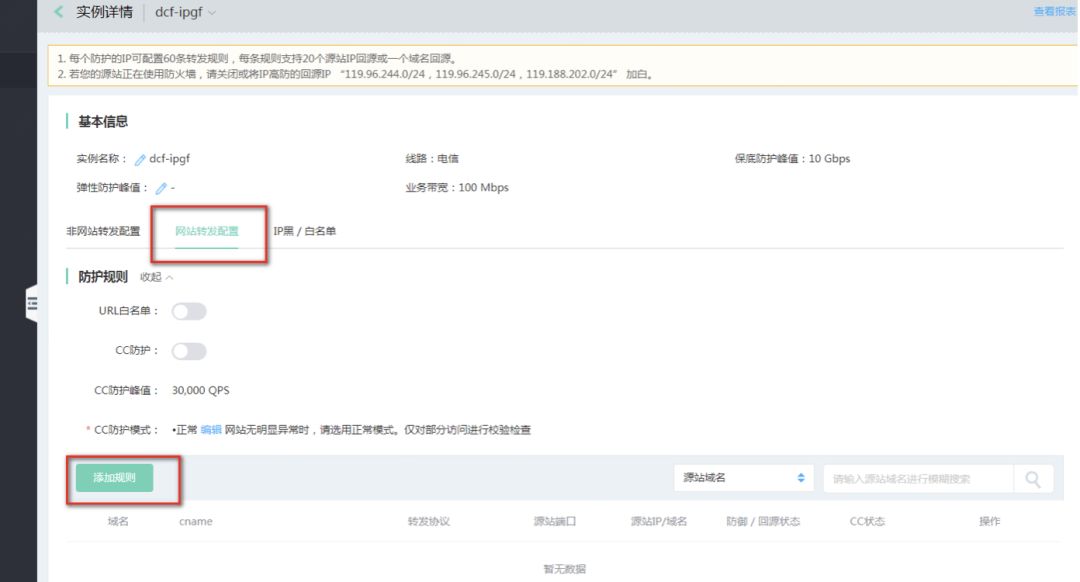Click 编辑 link for CC防护模式
The image size is (1080, 582).
pyautogui.click(x=211, y=430)
